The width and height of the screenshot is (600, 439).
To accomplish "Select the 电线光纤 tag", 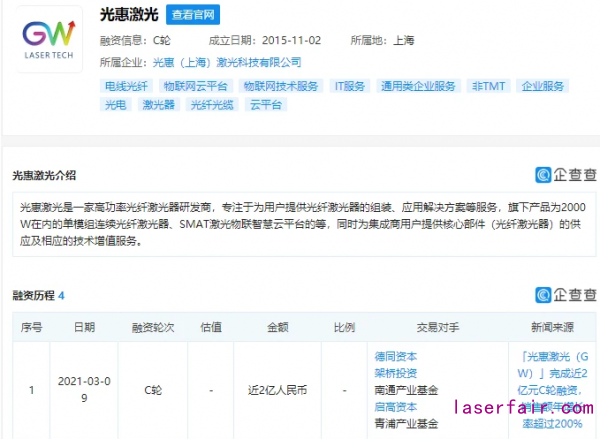I will click(124, 87).
